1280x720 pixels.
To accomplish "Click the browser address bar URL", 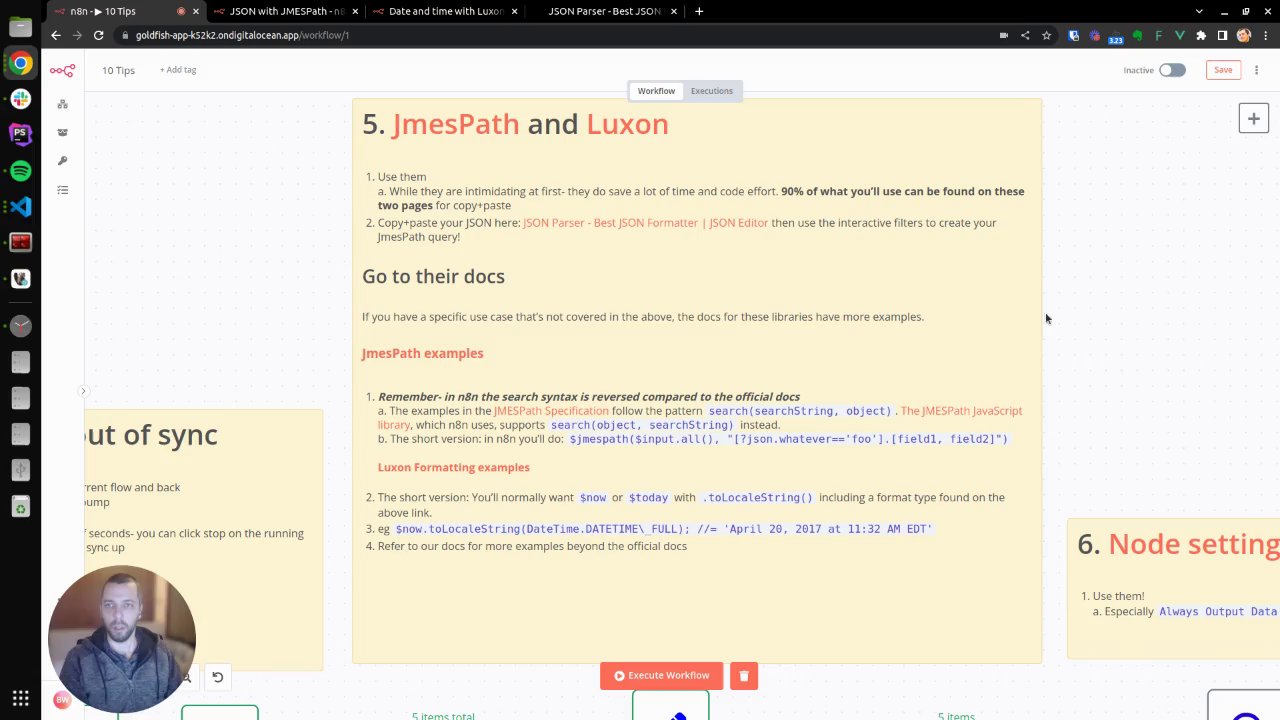I will point(242,35).
